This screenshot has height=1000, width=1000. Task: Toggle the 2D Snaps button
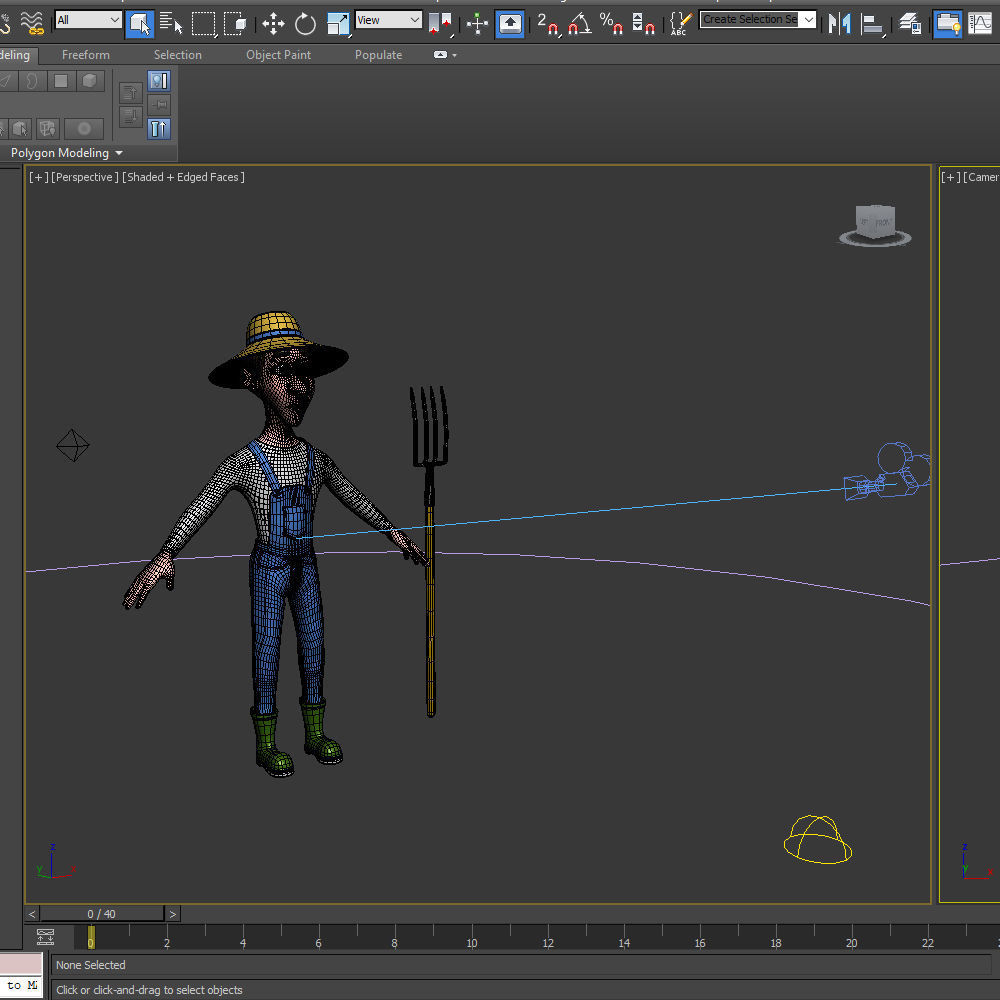[x=548, y=24]
